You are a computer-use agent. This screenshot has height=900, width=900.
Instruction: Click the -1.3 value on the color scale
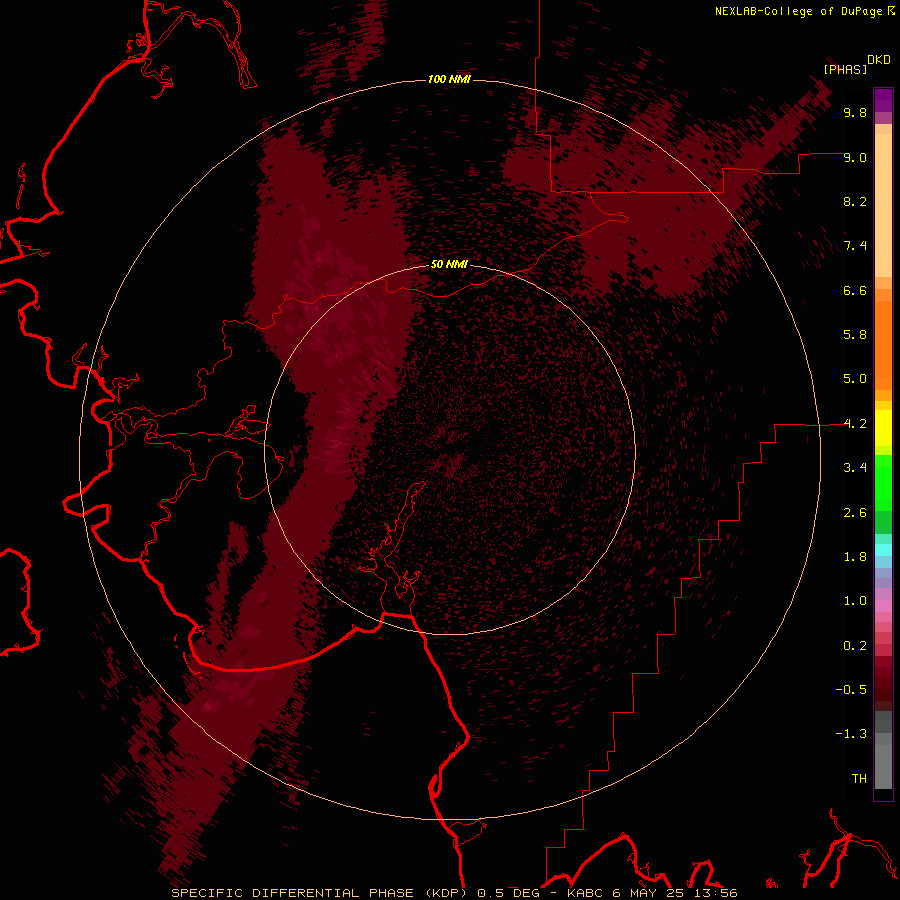tap(851, 734)
